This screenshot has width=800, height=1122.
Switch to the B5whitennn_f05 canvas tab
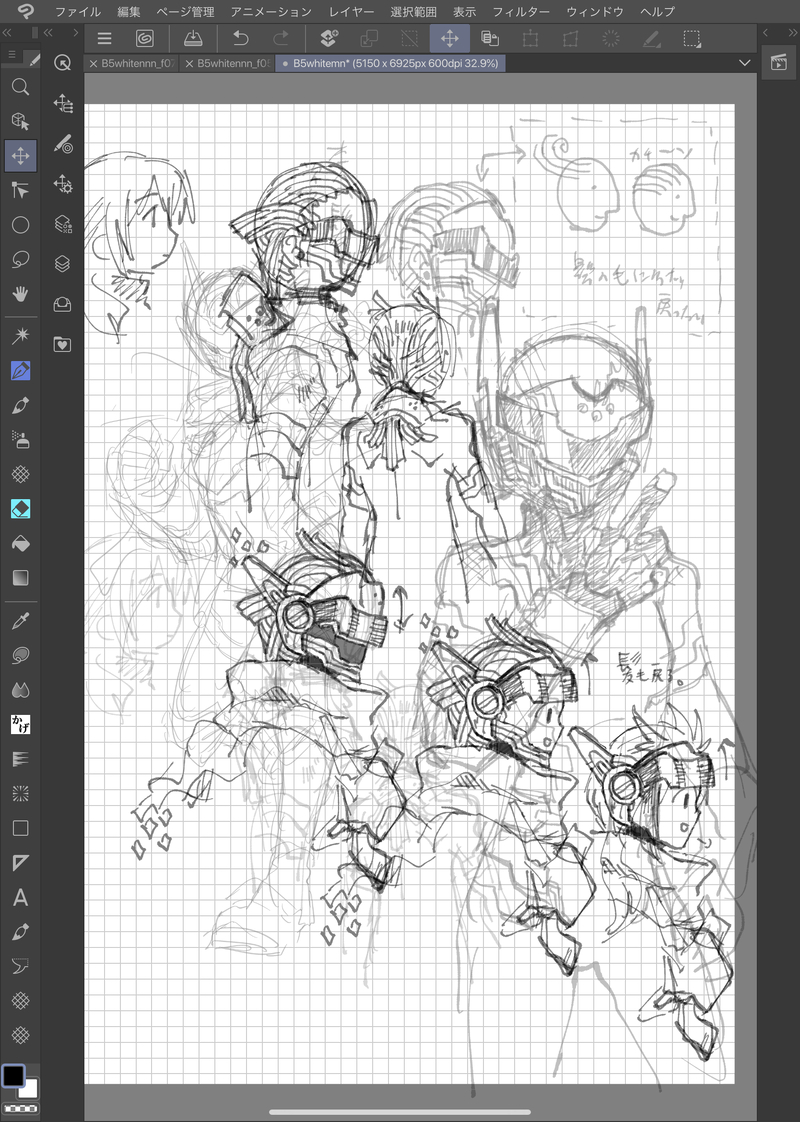tap(234, 63)
